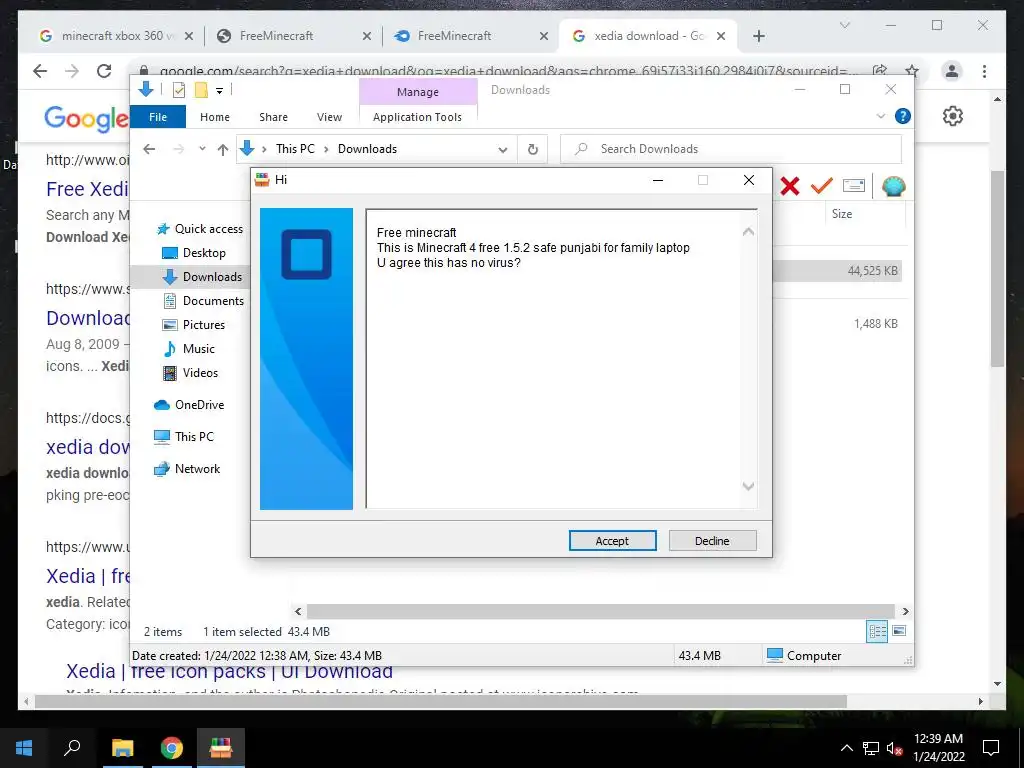Open a new Chrome tab

pos(758,37)
